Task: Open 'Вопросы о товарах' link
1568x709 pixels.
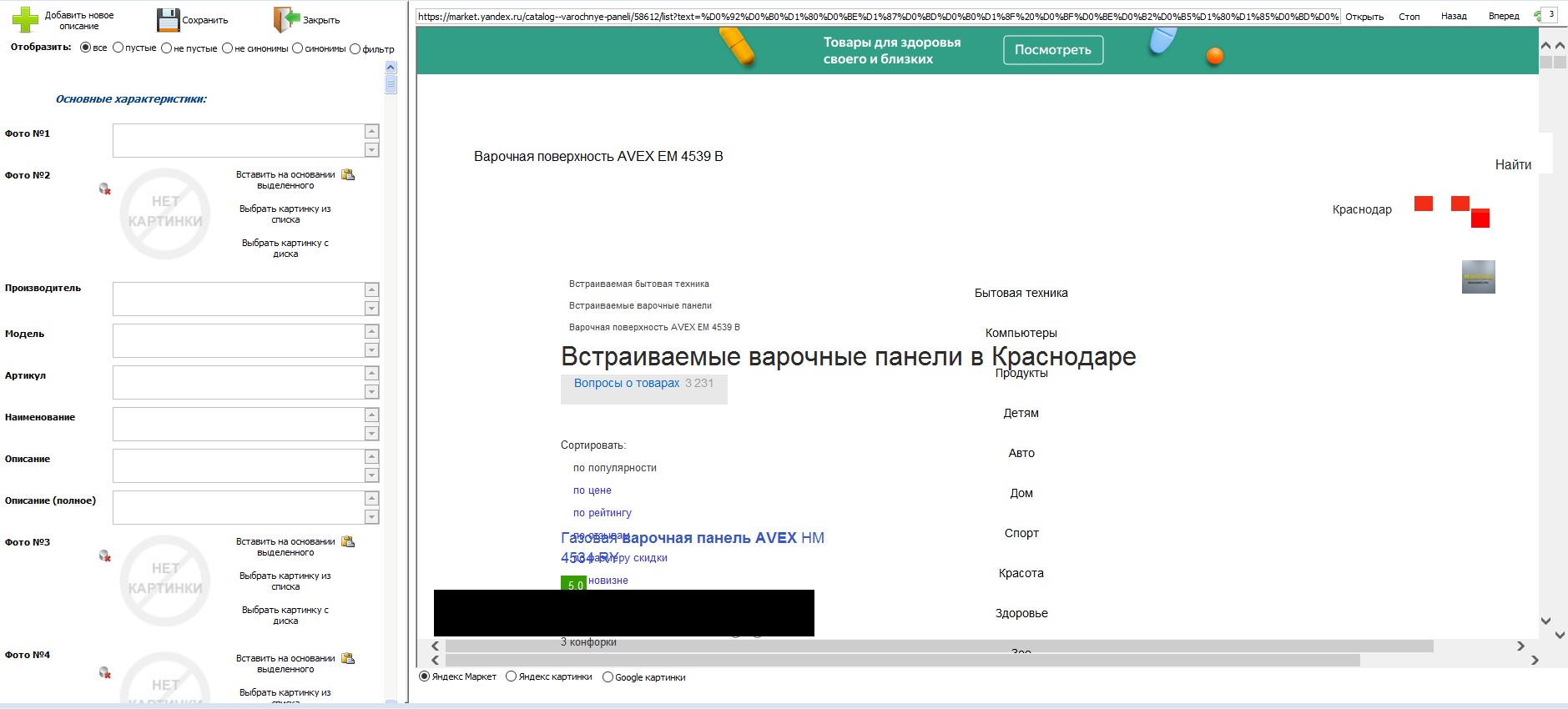Action: click(627, 383)
